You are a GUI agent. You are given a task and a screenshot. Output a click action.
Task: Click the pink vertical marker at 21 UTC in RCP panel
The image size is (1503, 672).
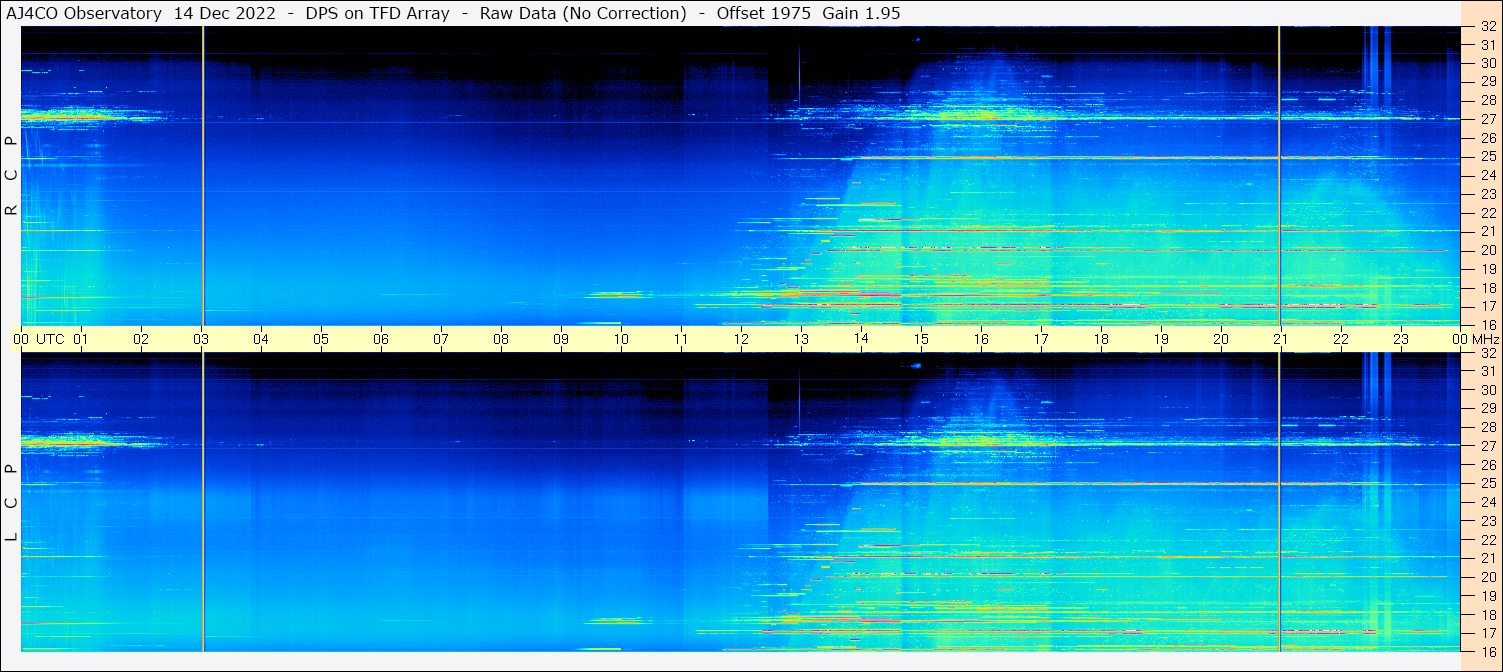pos(1279,175)
